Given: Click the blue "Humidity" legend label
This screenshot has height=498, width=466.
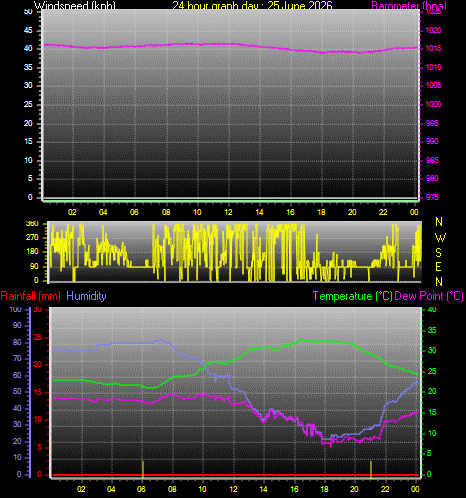Looking at the screenshot, I should tap(86, 296).
